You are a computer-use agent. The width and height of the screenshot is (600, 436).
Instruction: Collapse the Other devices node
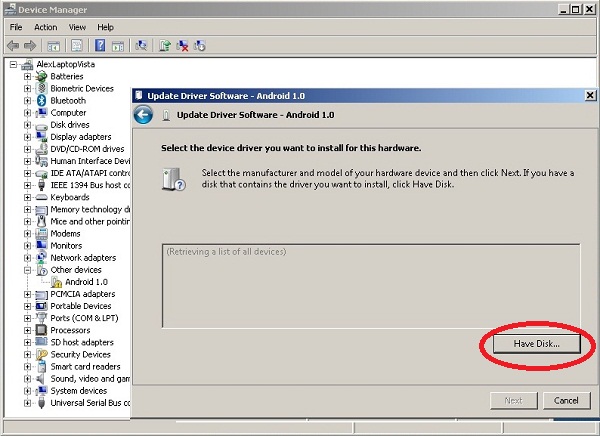click(27, 270)
